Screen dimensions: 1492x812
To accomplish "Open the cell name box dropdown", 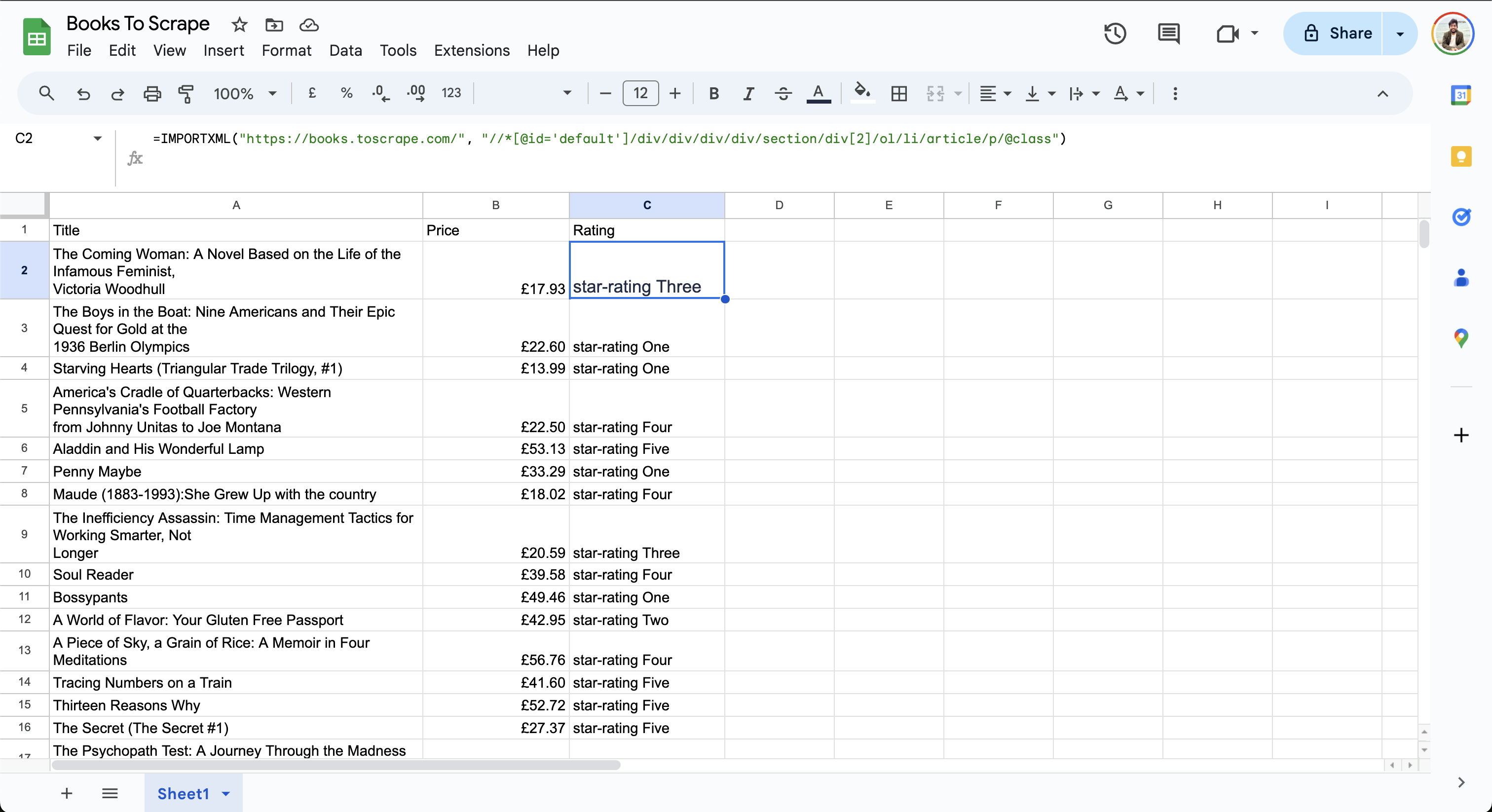I will [97, 139].
